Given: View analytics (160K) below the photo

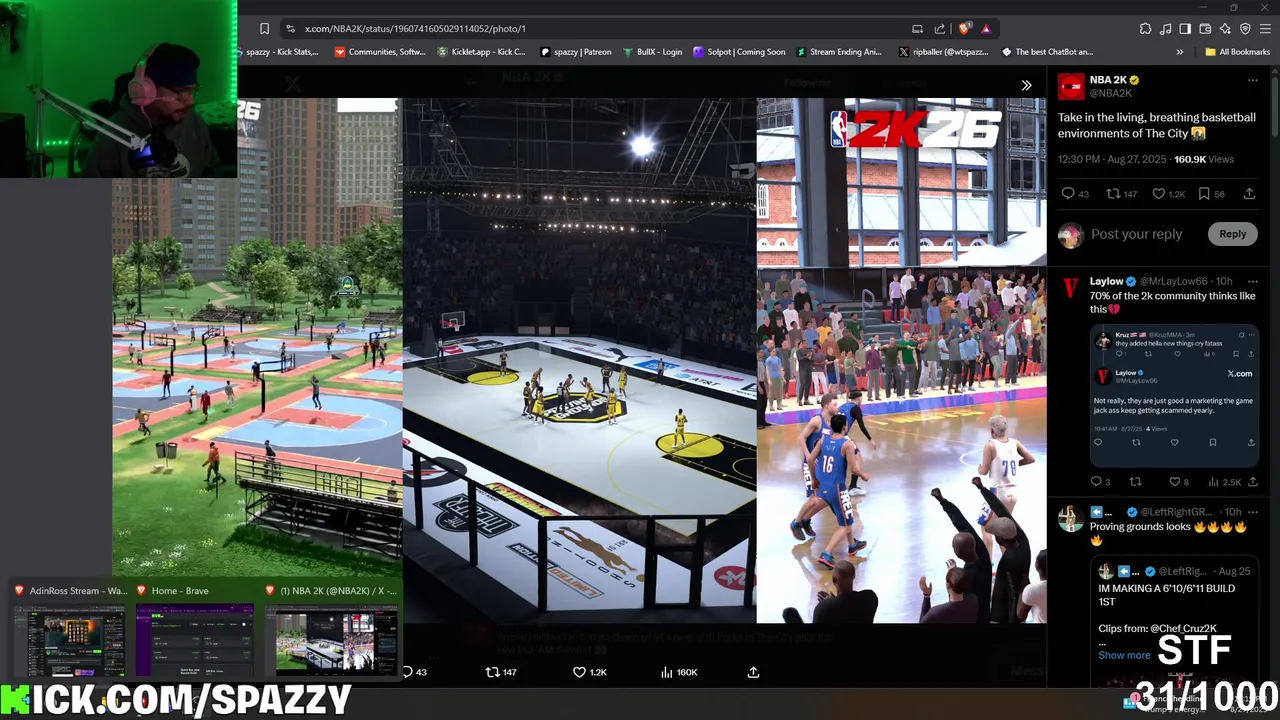Looking at the screenshot, I should tap(679, 672).
